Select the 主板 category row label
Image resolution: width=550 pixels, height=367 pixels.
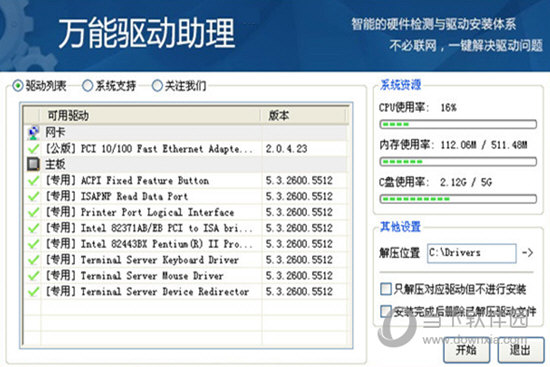(x=55, y=164)
